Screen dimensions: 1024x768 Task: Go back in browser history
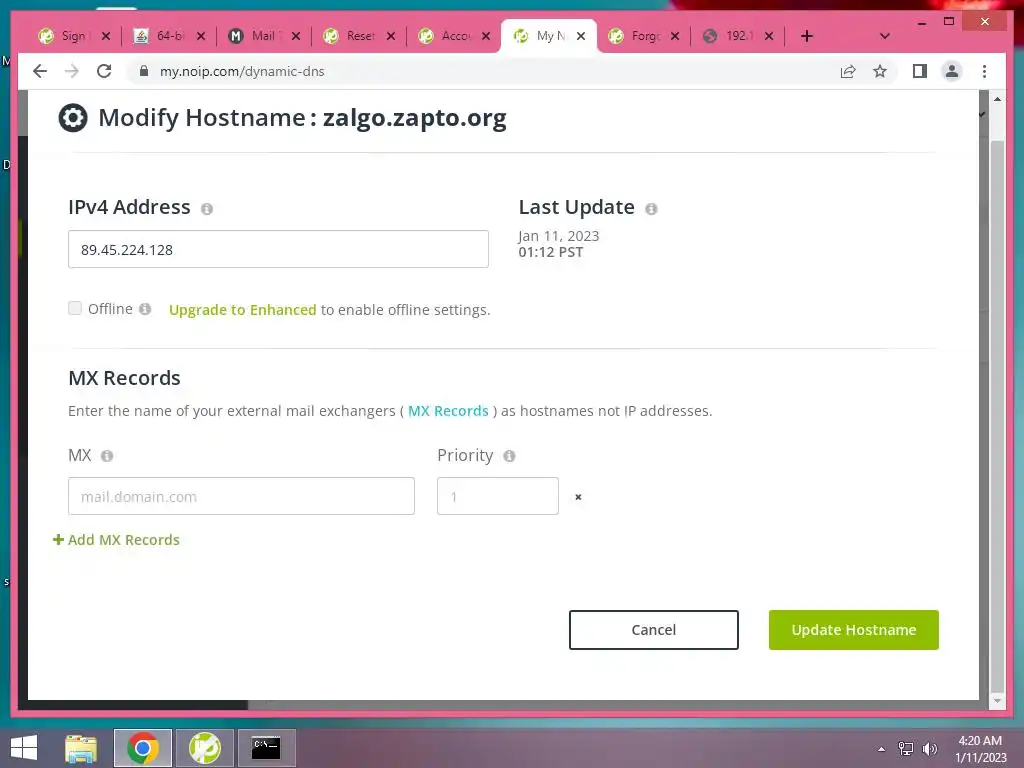[40, 71]
